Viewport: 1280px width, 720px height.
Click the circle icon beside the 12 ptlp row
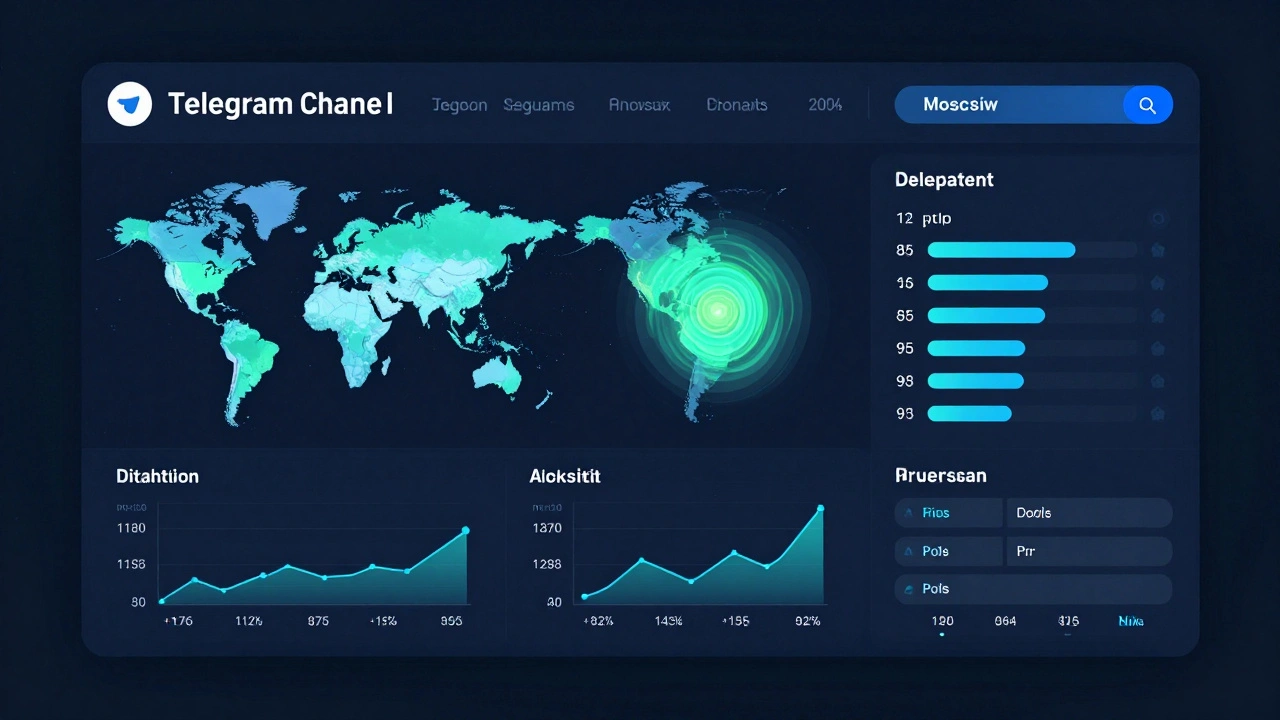tap(1159, 218)
